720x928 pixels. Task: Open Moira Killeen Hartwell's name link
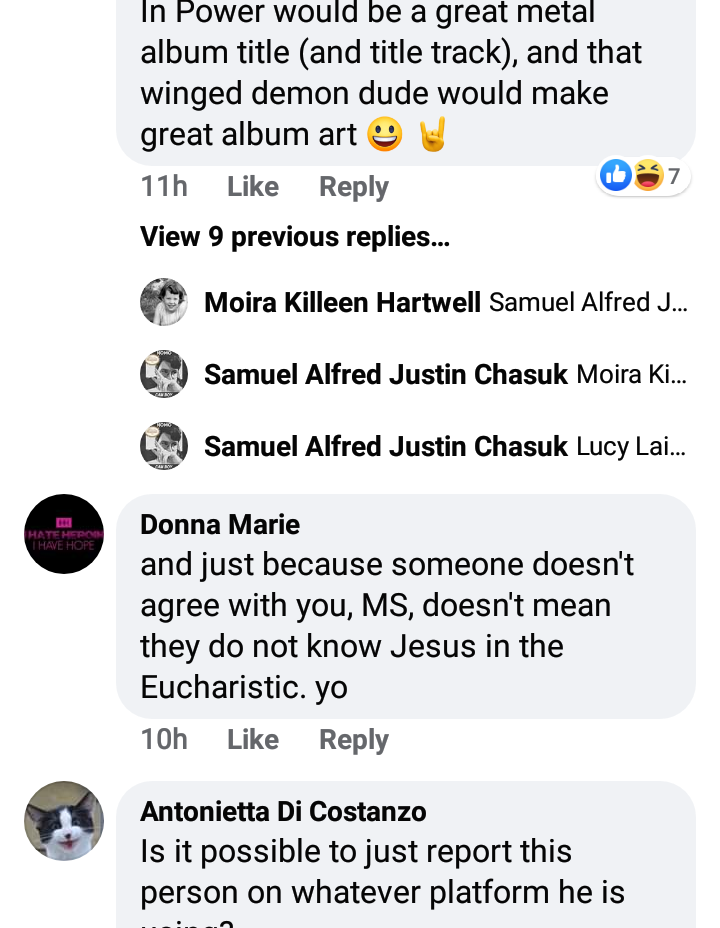click(343, 302)
